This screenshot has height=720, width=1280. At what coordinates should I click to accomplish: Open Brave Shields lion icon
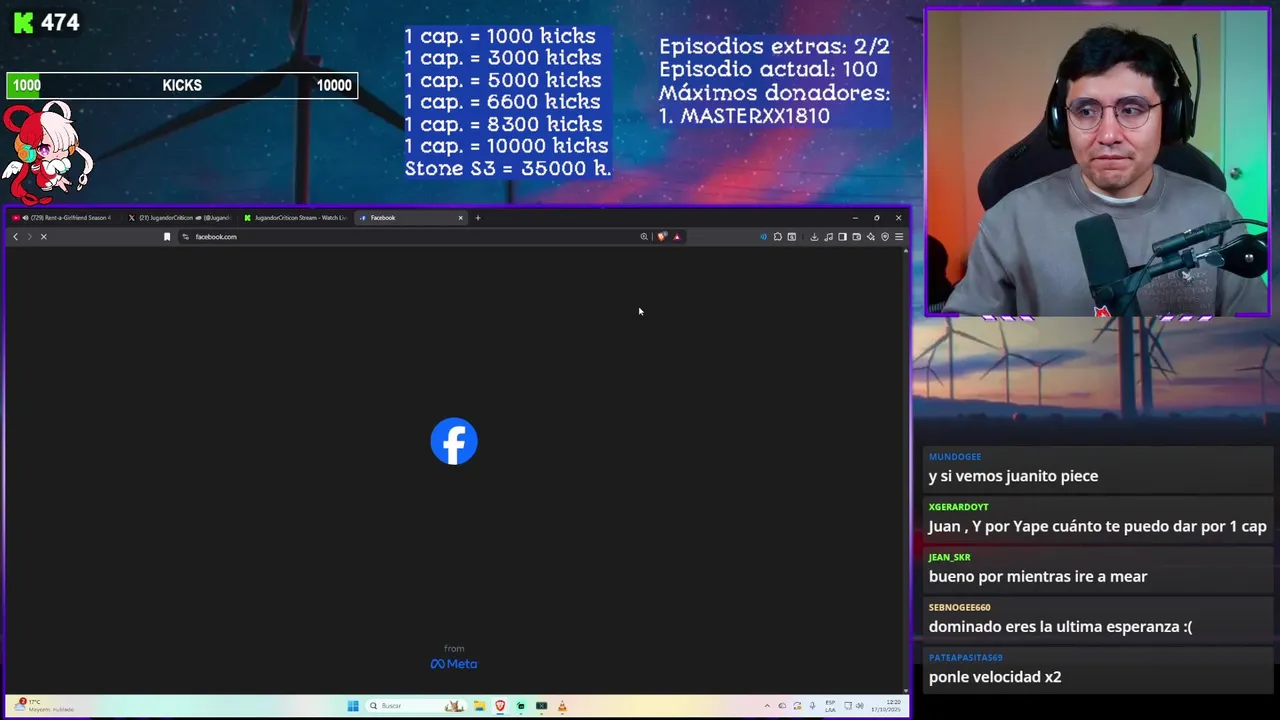pyautogui.click(x=661, y=237)
